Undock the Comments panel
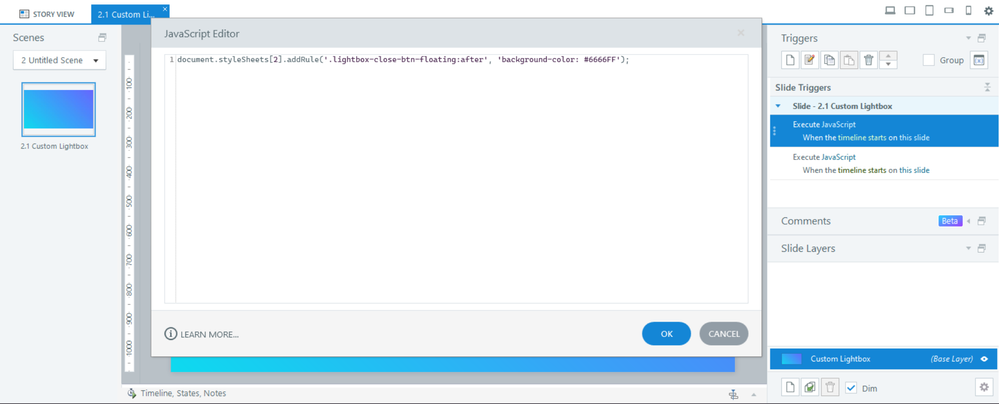The image size is (999, 404). pyautogui.click(x=982, y=221)
